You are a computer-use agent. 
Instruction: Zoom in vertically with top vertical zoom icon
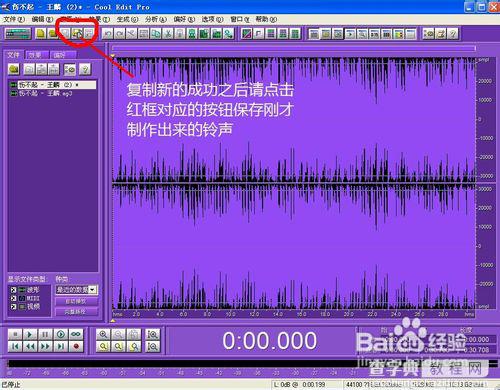click(153, 334)
